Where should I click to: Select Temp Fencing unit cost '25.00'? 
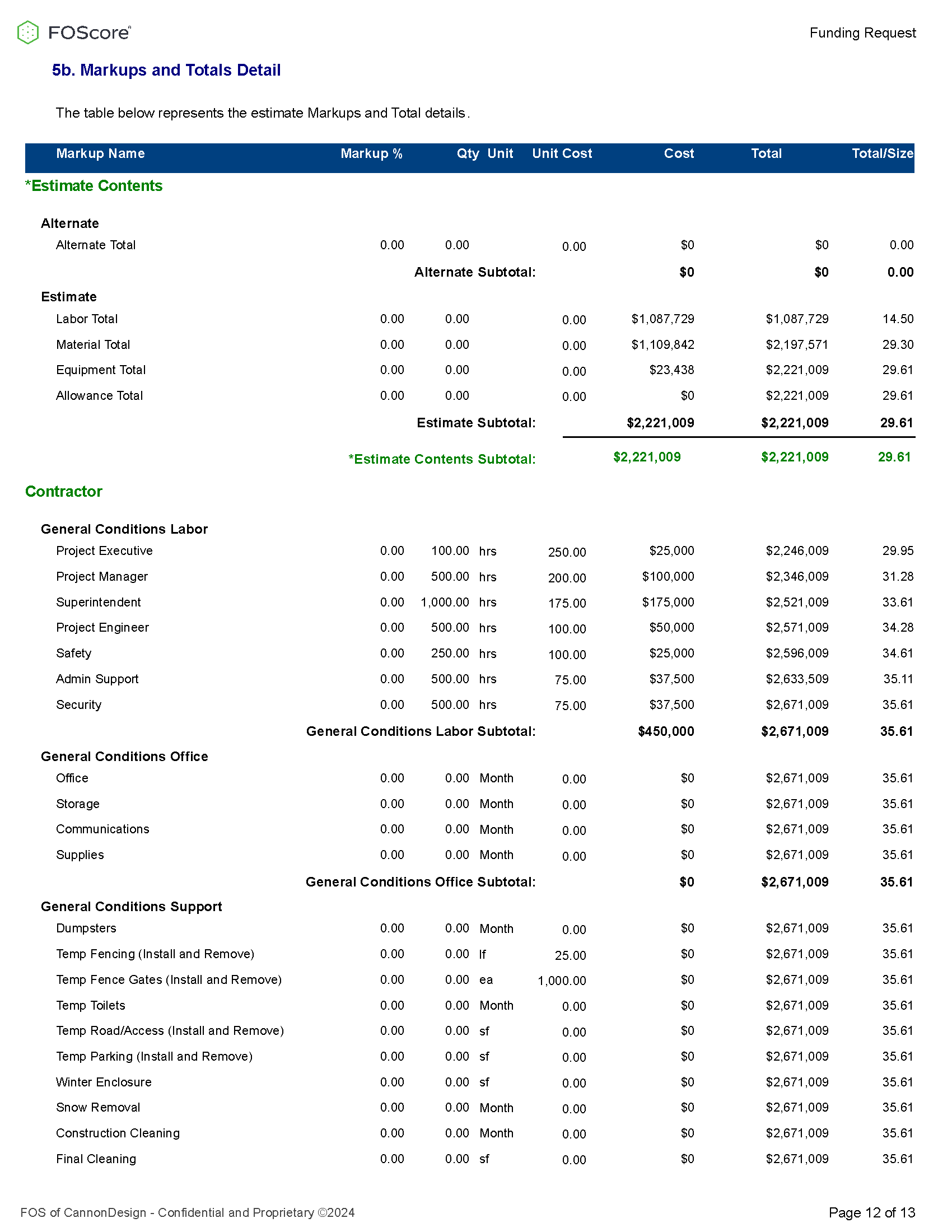(570, 955)
